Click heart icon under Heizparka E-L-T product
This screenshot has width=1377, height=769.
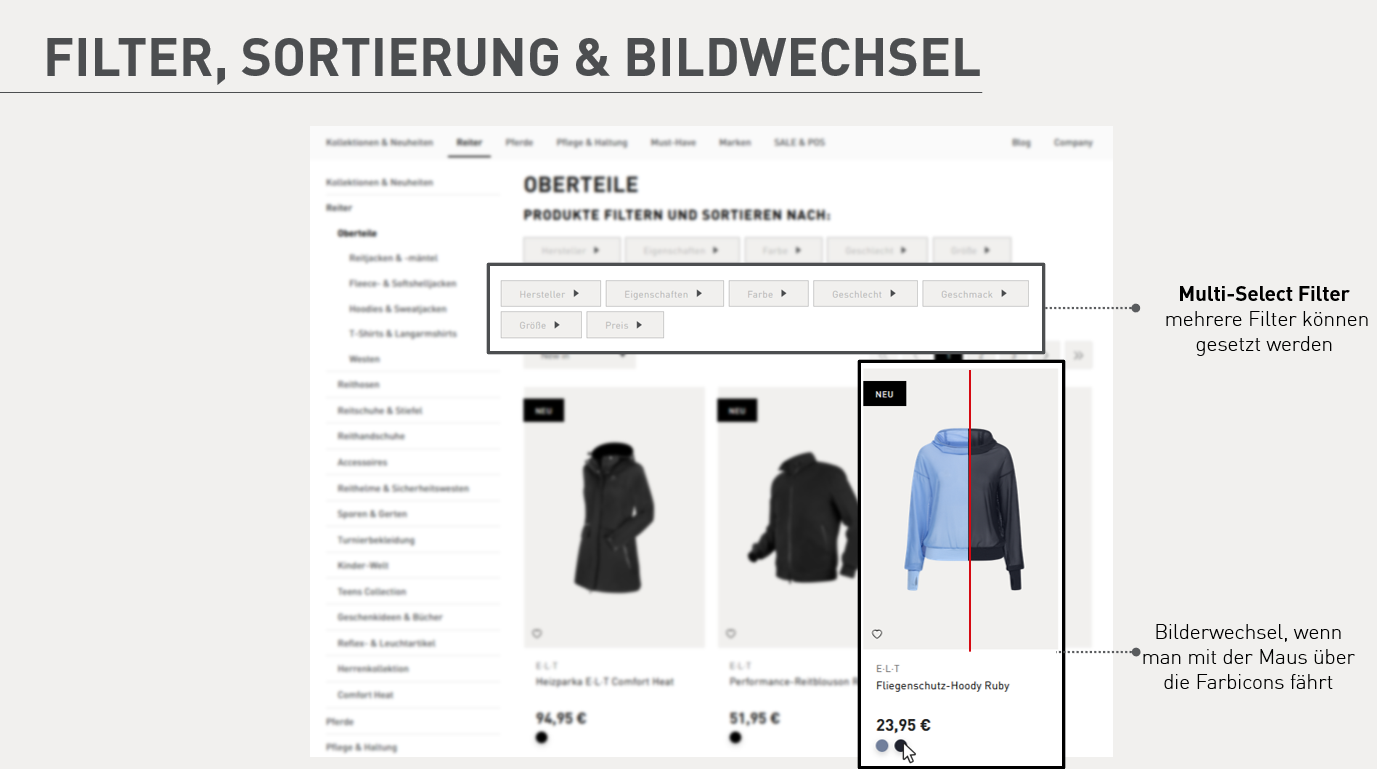pos(537,633)
